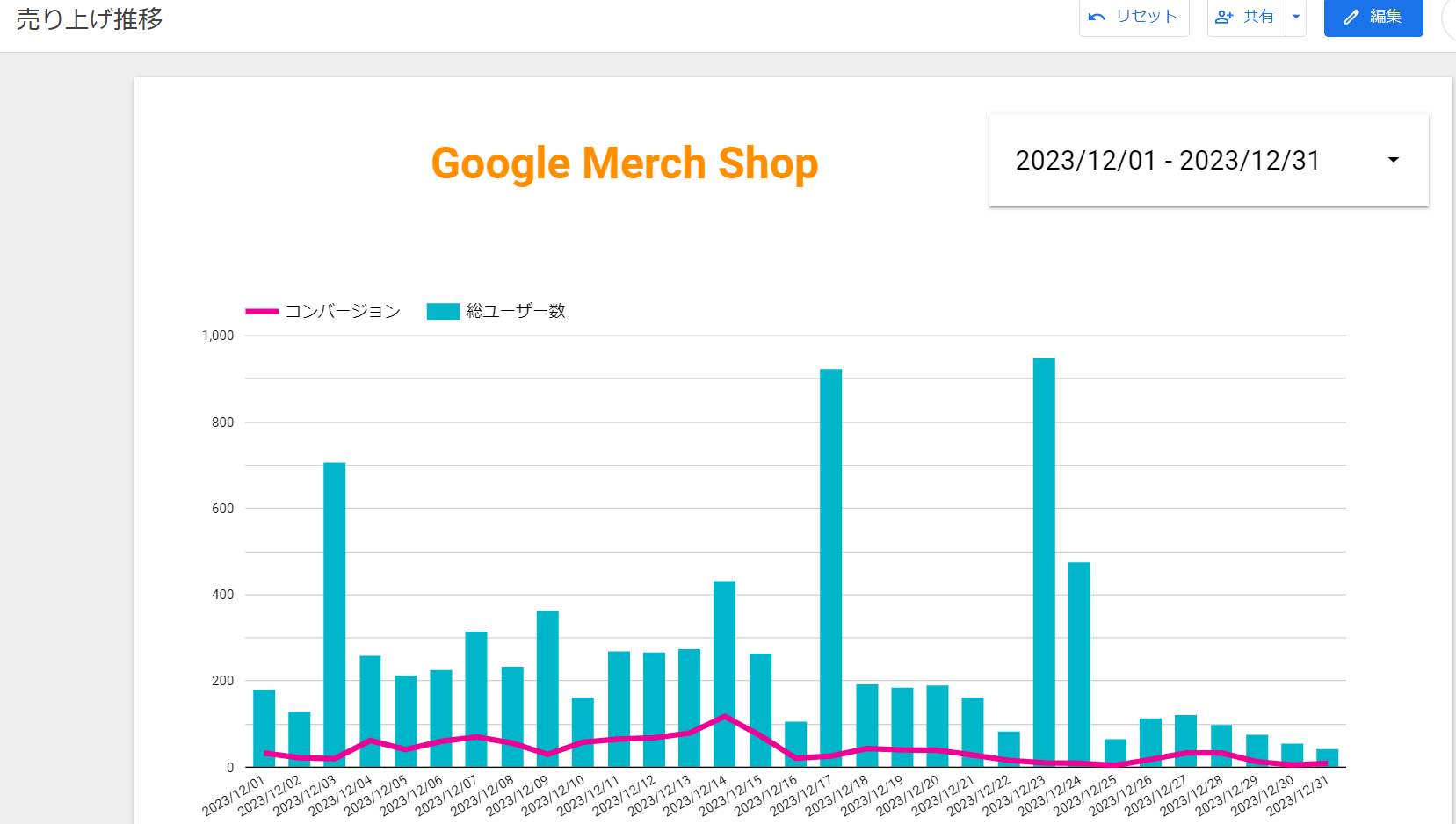Viewport: 1456px width, 824px height.
Task: Click the bar for 2023/12/24
Action: point(1079,664)
